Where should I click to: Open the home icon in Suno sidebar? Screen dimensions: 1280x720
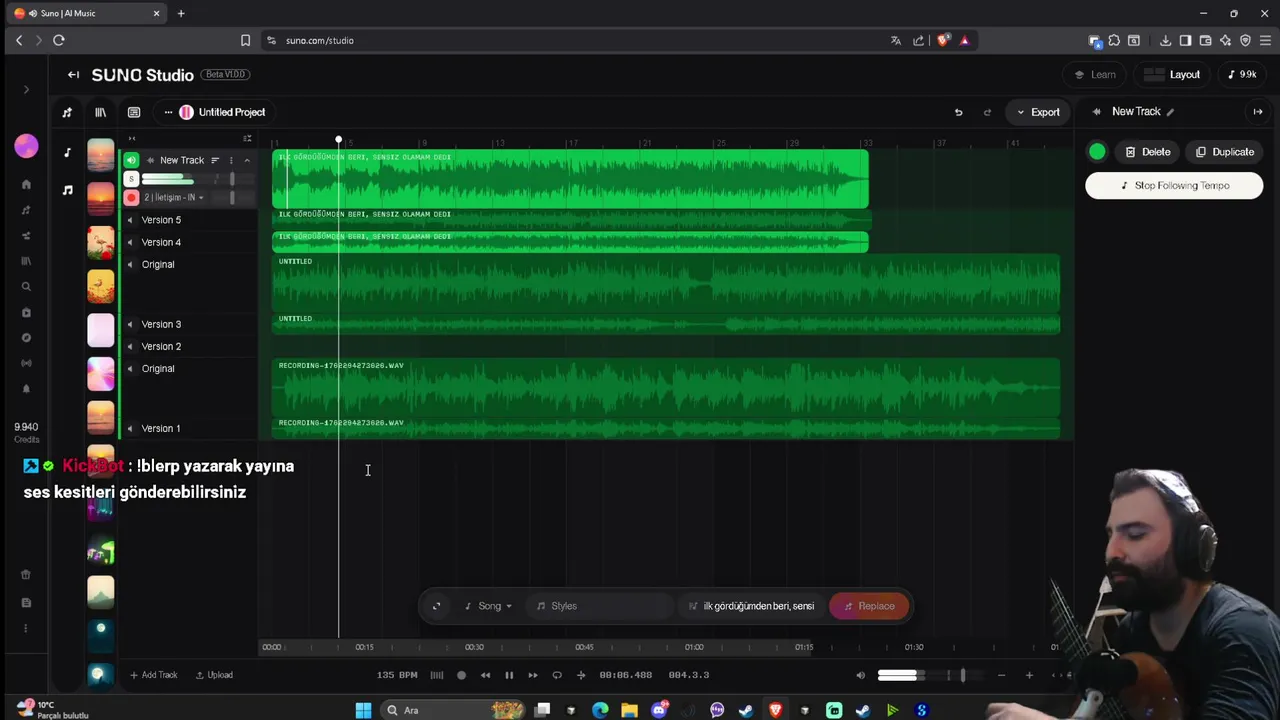tap(26, 185)
